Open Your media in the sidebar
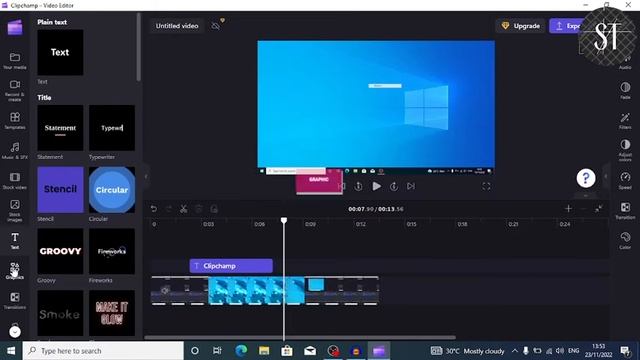 tap(15, 60)
